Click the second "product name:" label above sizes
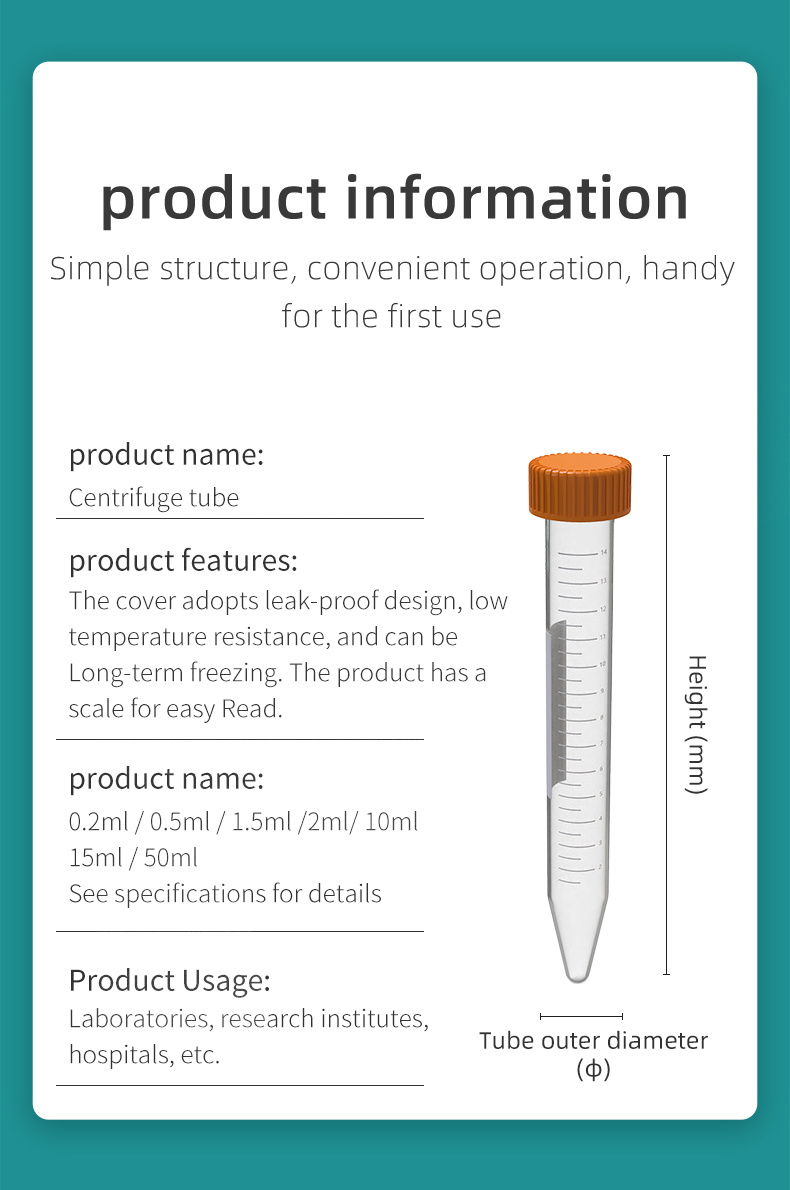790x1190 pixels. (166, 778)
